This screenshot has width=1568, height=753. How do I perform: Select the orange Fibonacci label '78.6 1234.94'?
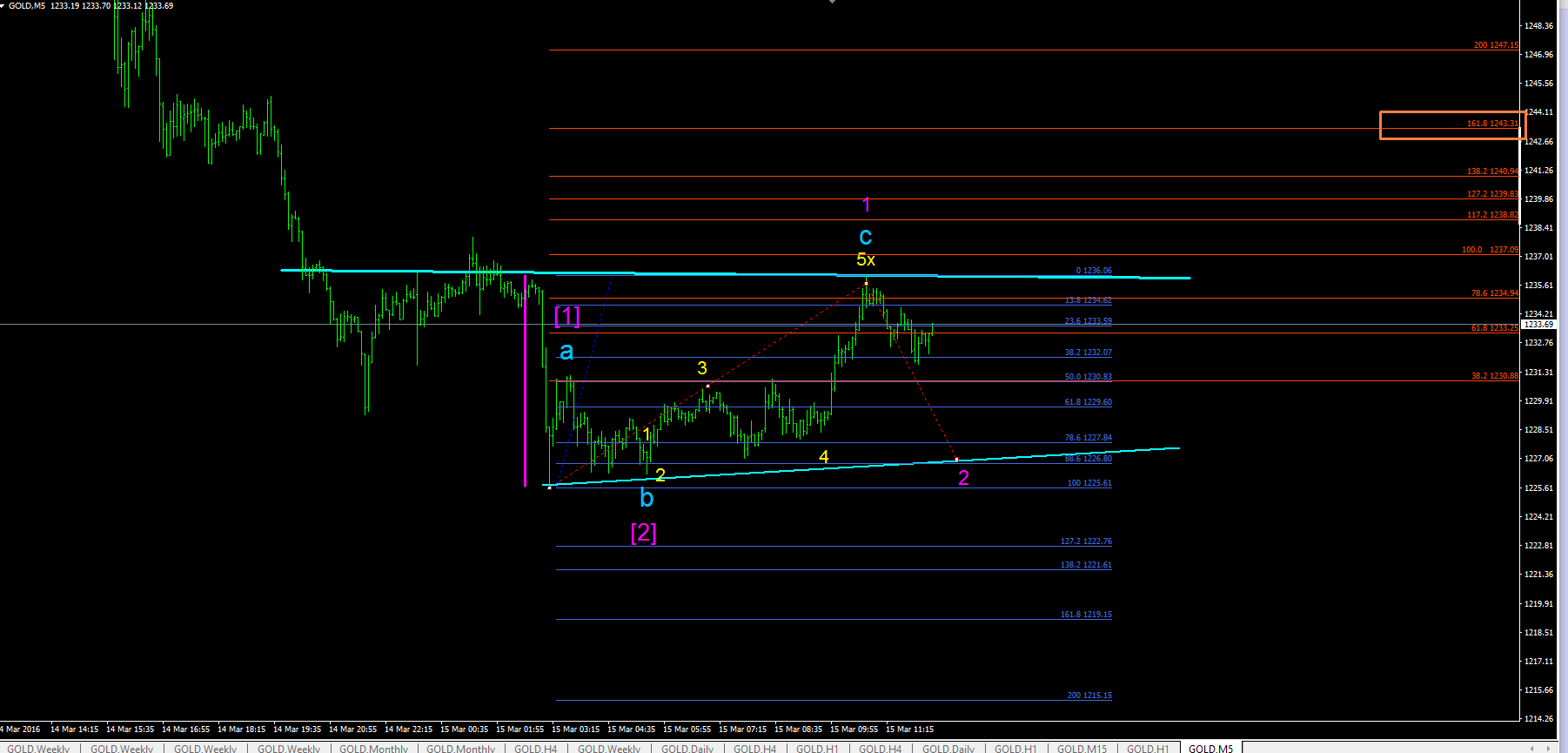tap(1495, 293)
